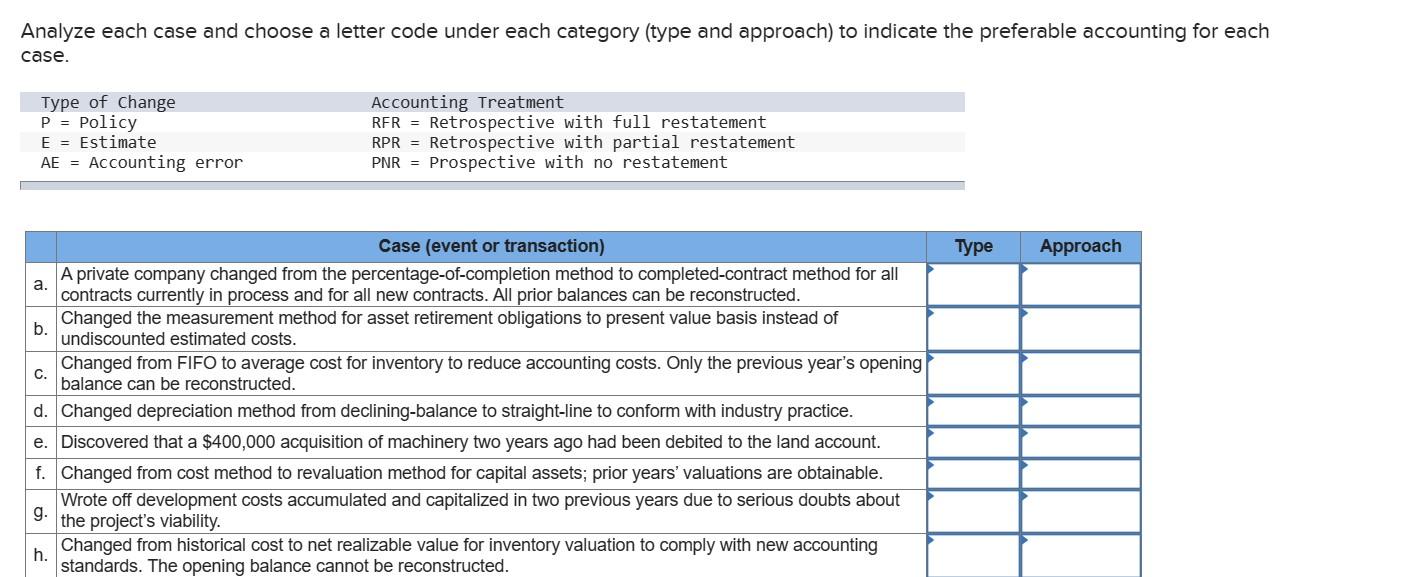
Task: Open Type dropdown for case h
Action: (x=973, y=555)
